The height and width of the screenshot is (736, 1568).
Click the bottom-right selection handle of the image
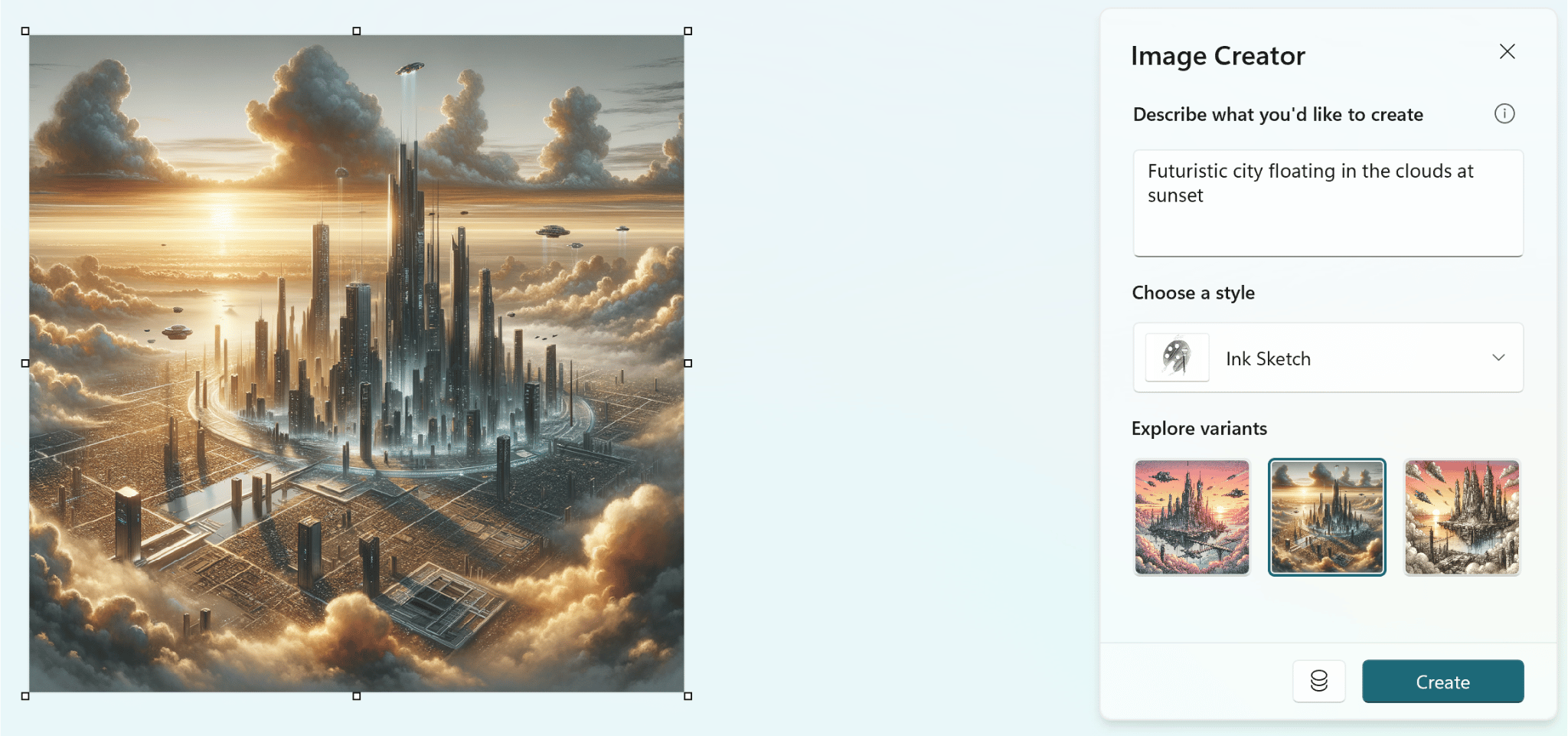click(x=688, y=695)
